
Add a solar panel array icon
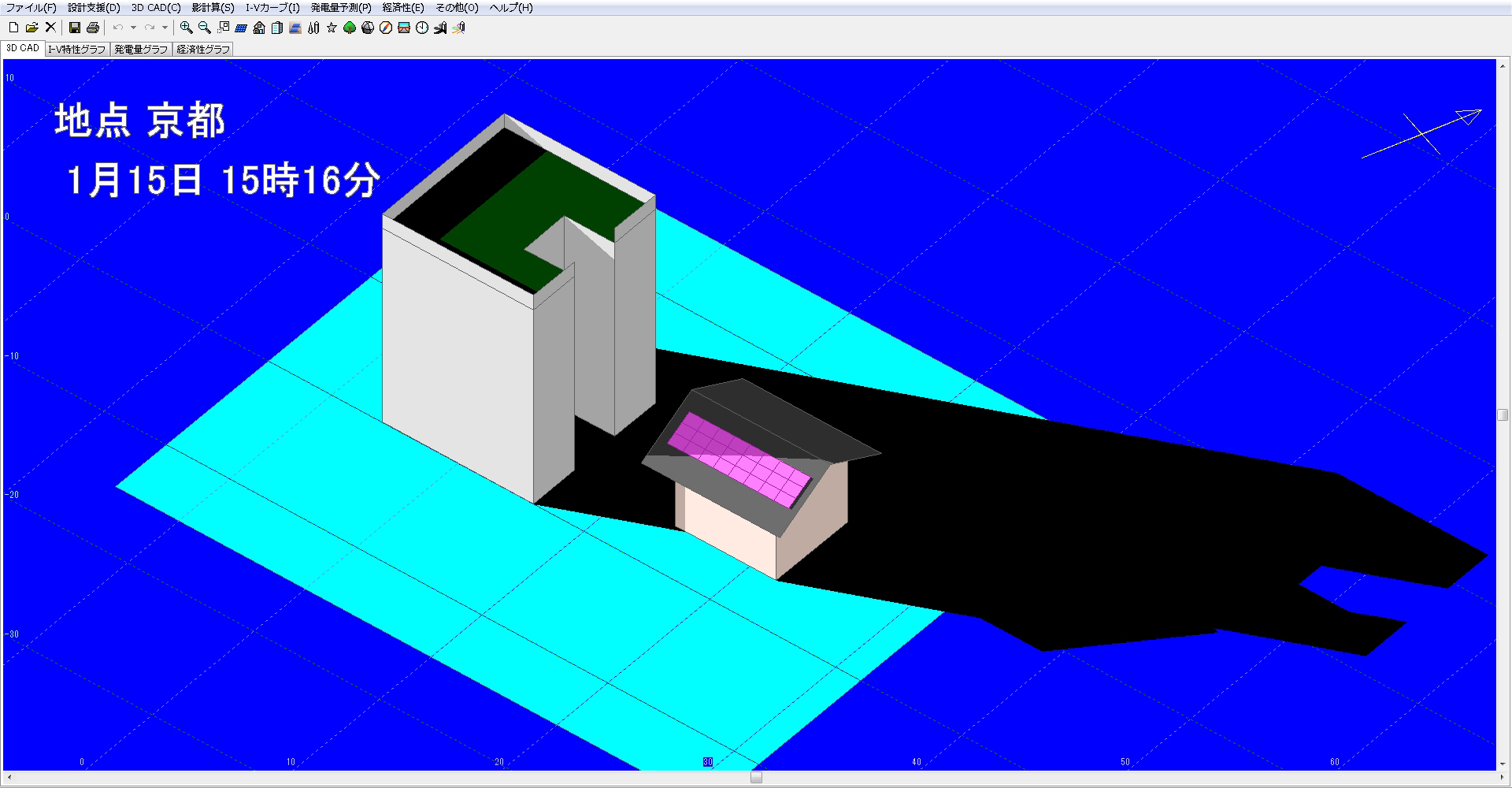pyautogui.click(x=241, y=28)
